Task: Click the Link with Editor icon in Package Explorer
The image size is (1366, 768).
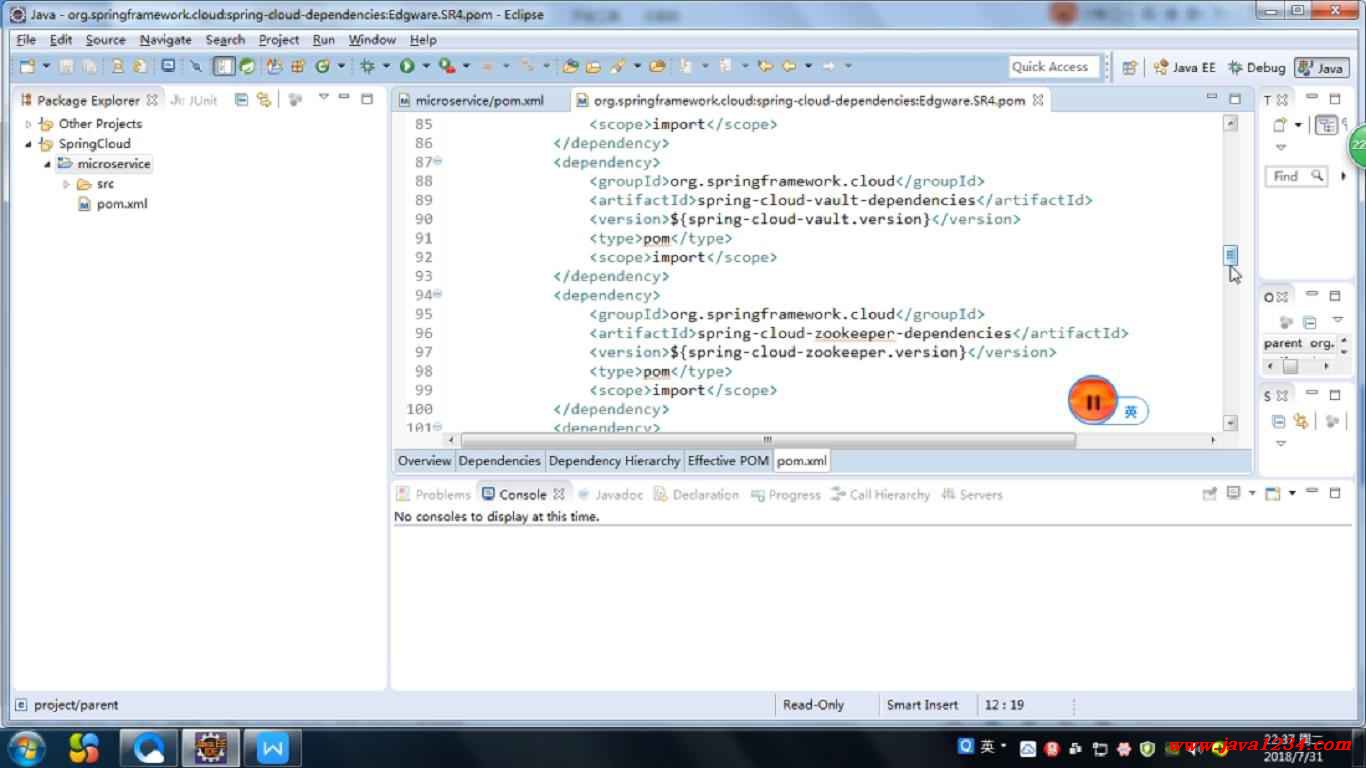Action: [263, 99]
